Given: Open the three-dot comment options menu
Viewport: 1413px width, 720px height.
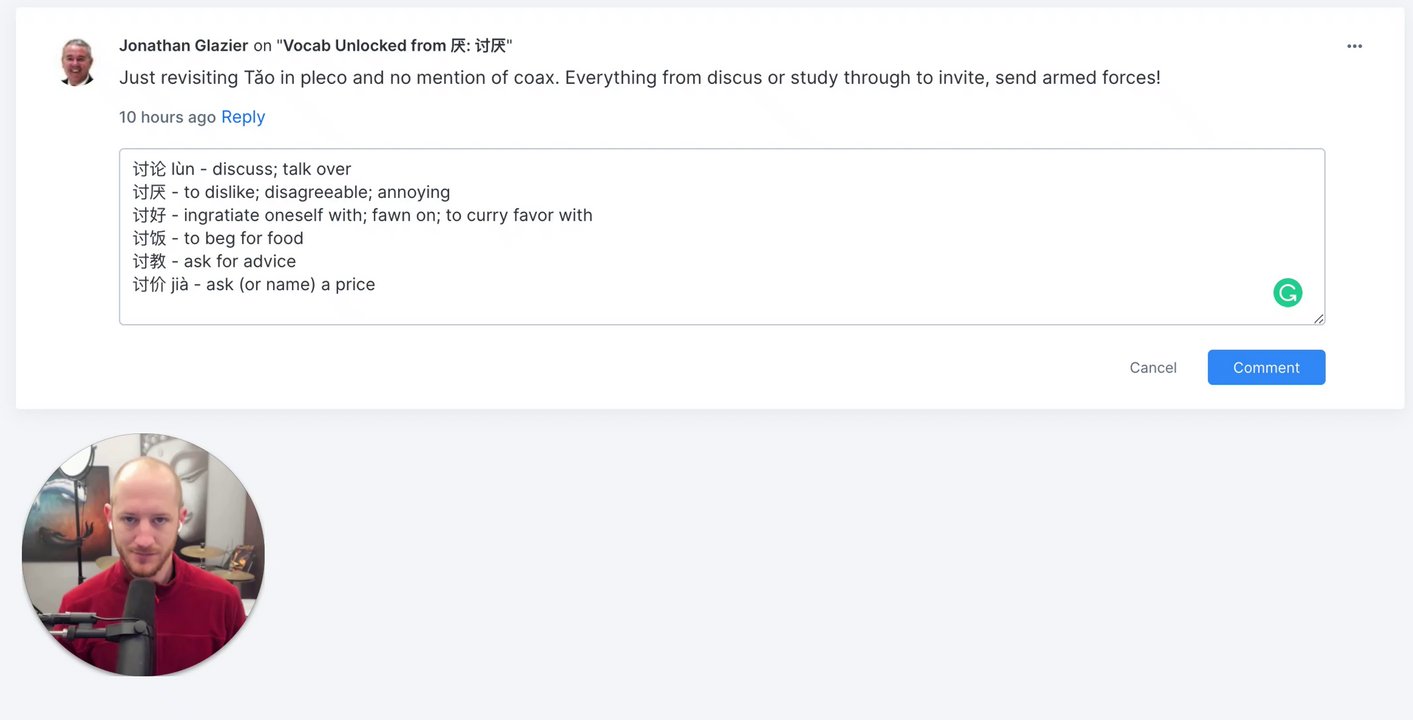Looking at the screenshot, I should [1354, 46].
